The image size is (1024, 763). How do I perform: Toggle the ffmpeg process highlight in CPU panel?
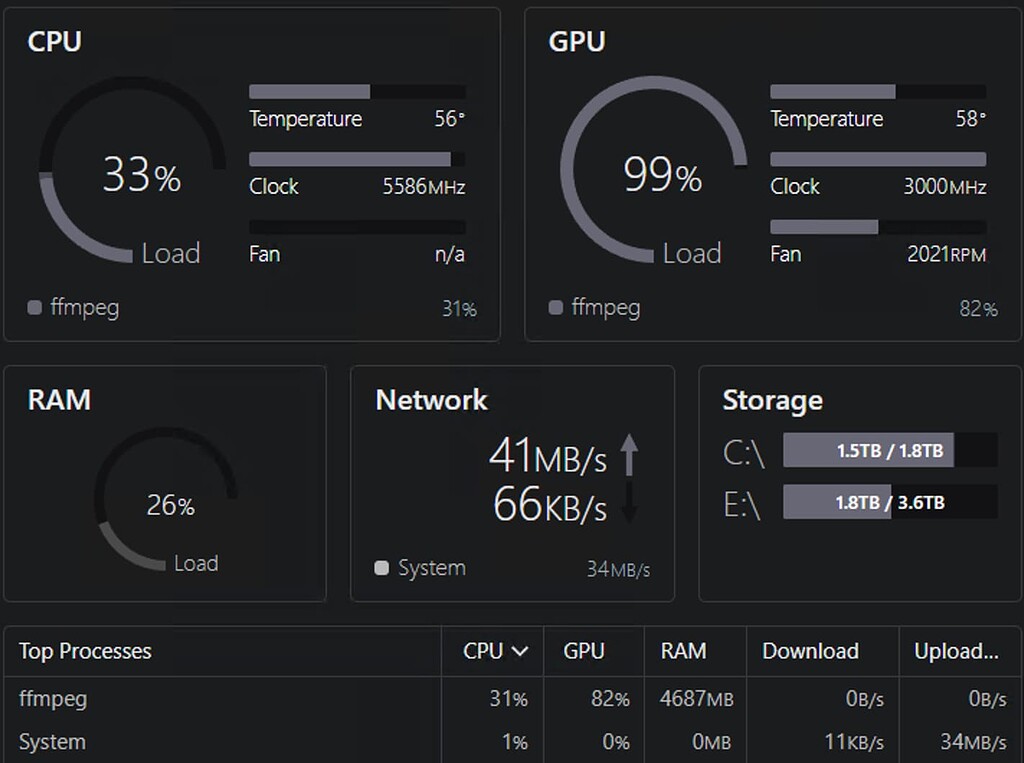pyautogui.click(x=85, y=308)
